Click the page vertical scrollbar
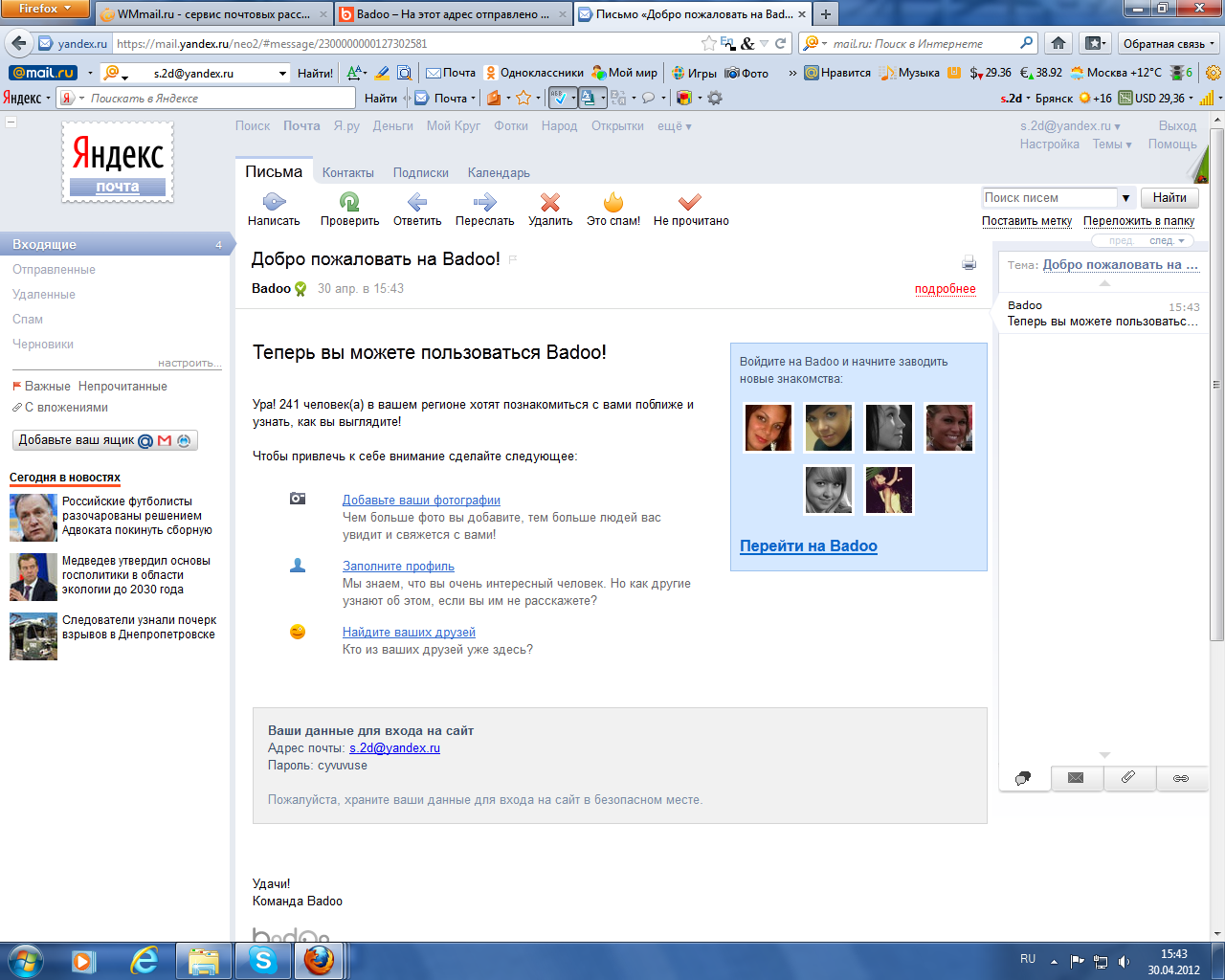1225x980 pixels. pos(1217,383)
